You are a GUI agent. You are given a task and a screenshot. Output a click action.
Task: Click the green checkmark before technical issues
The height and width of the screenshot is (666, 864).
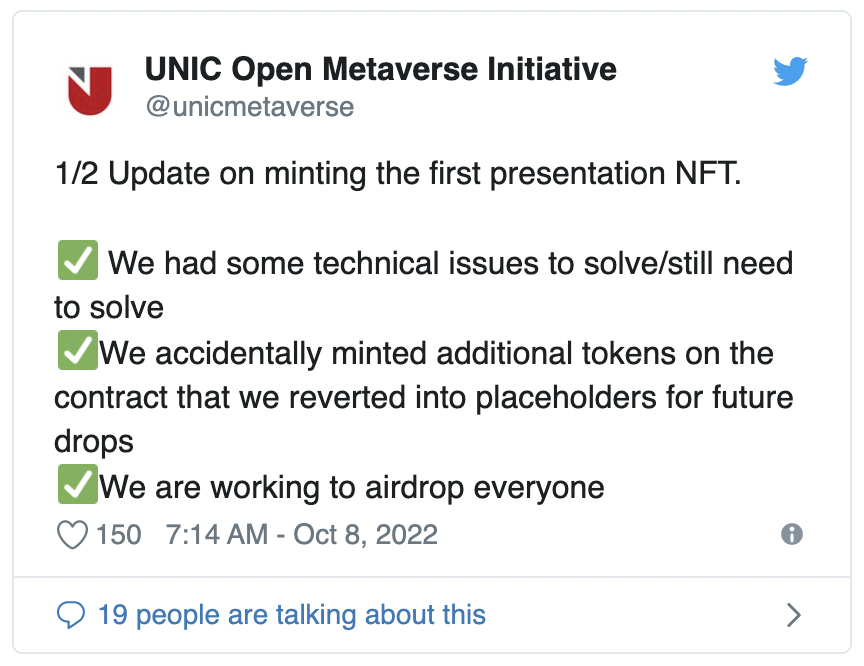click(x=78, y=260)
